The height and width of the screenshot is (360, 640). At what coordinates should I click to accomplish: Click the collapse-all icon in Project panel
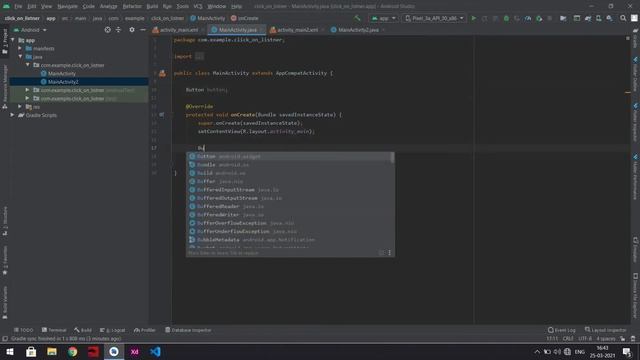118,30
